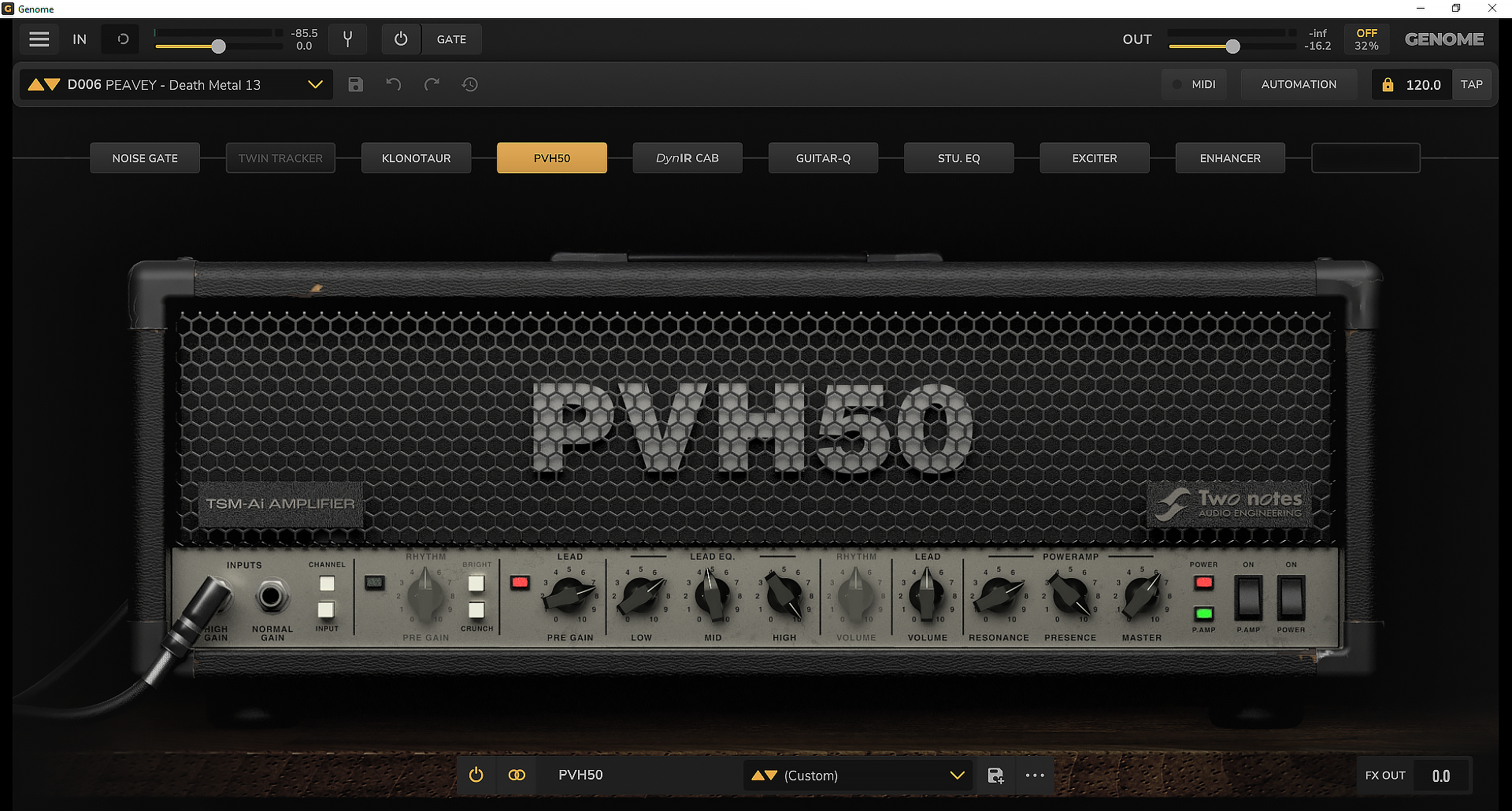Save the current rig preset
1512x811 pixels.
tap(356, 84)
